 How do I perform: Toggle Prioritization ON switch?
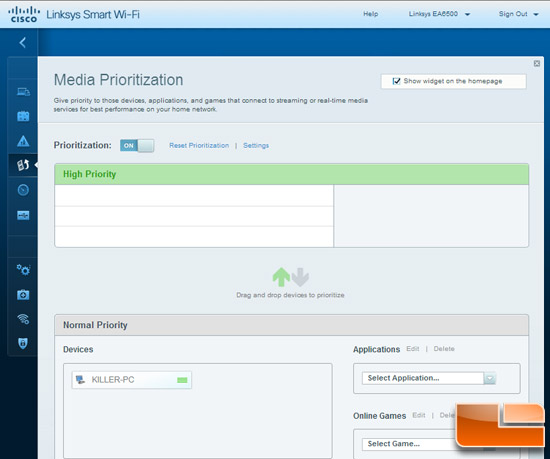tap(137, 146)
